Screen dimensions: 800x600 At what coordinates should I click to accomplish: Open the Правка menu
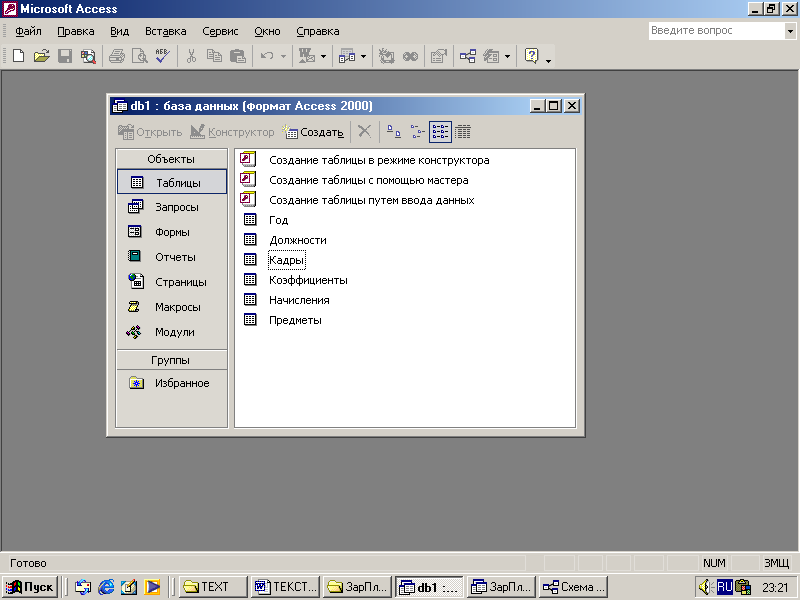(x=76, y=31)
